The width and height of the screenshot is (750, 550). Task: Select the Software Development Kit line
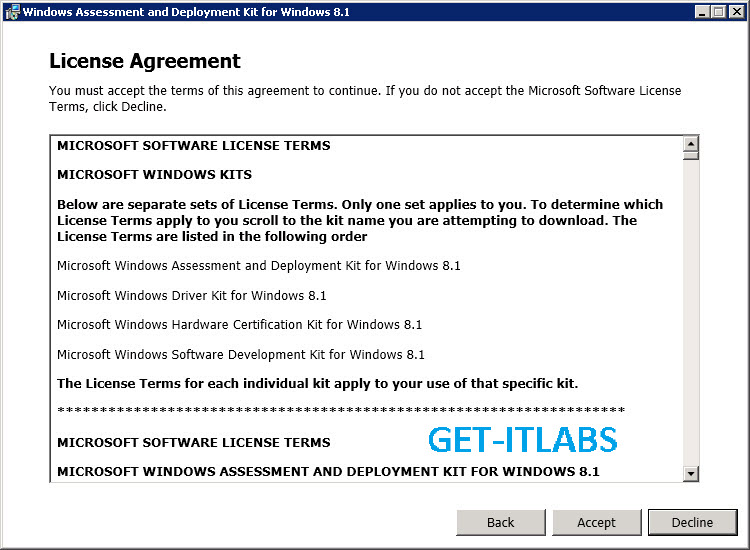pyautogui.click(x=241, y=354)
